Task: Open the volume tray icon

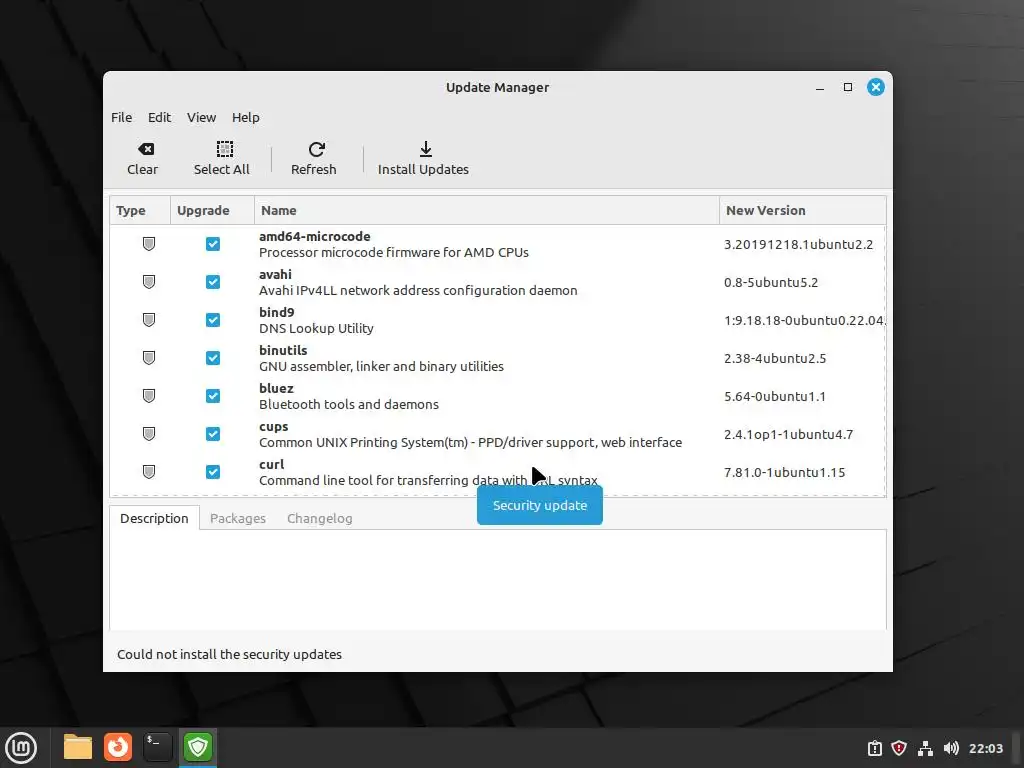Action: point(951,748)
